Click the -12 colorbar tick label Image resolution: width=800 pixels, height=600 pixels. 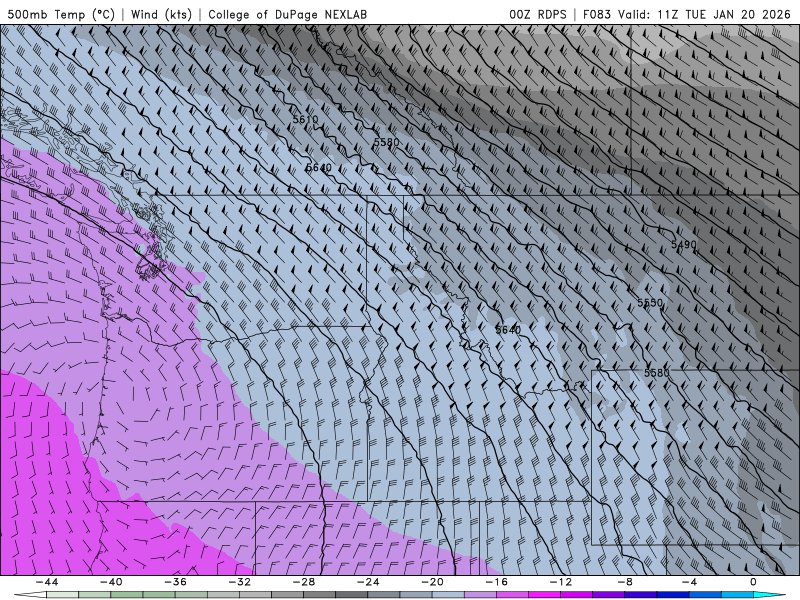[x=561, y=582]
